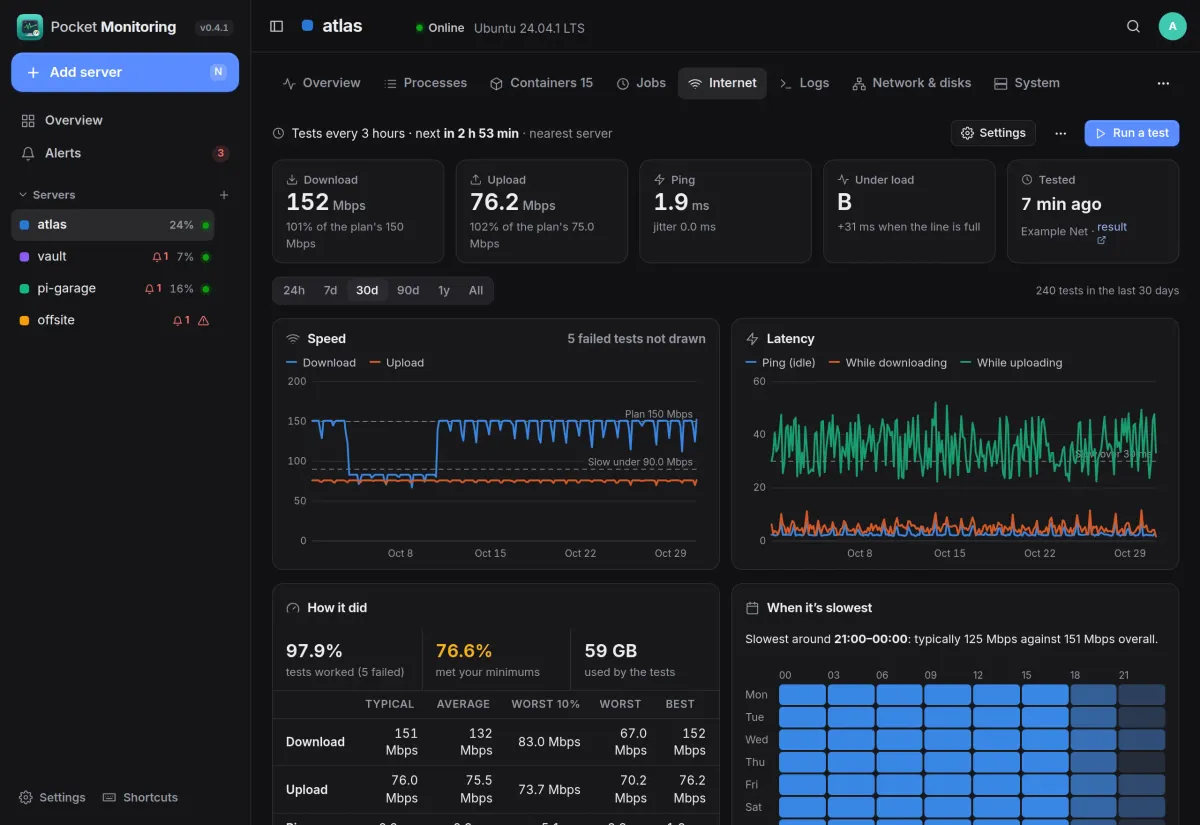The image size is (1200, 825).
Task: Open the sidebar Settings link
Action: pos(52,798)
